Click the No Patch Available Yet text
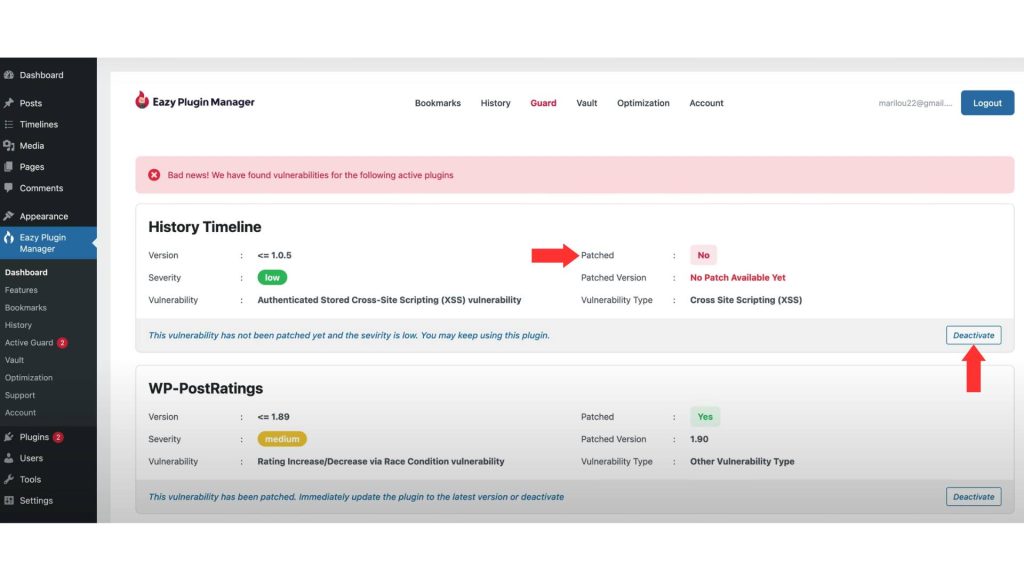Image resolution: width=1024 pixels, height=576 pixels. 738,278
